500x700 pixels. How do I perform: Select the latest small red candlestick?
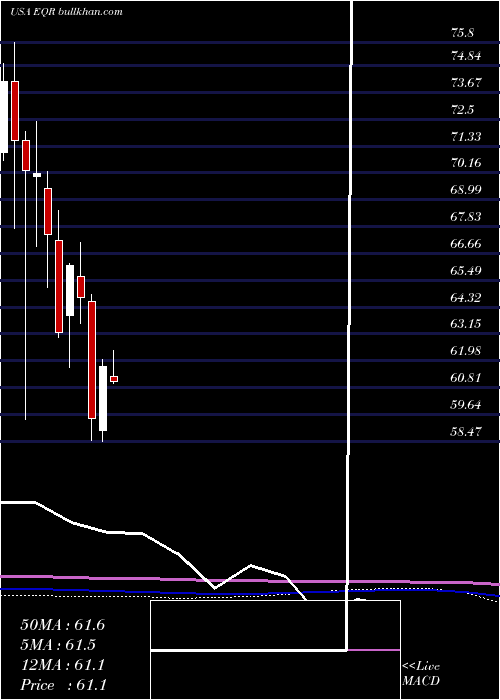tap(114, 379)
